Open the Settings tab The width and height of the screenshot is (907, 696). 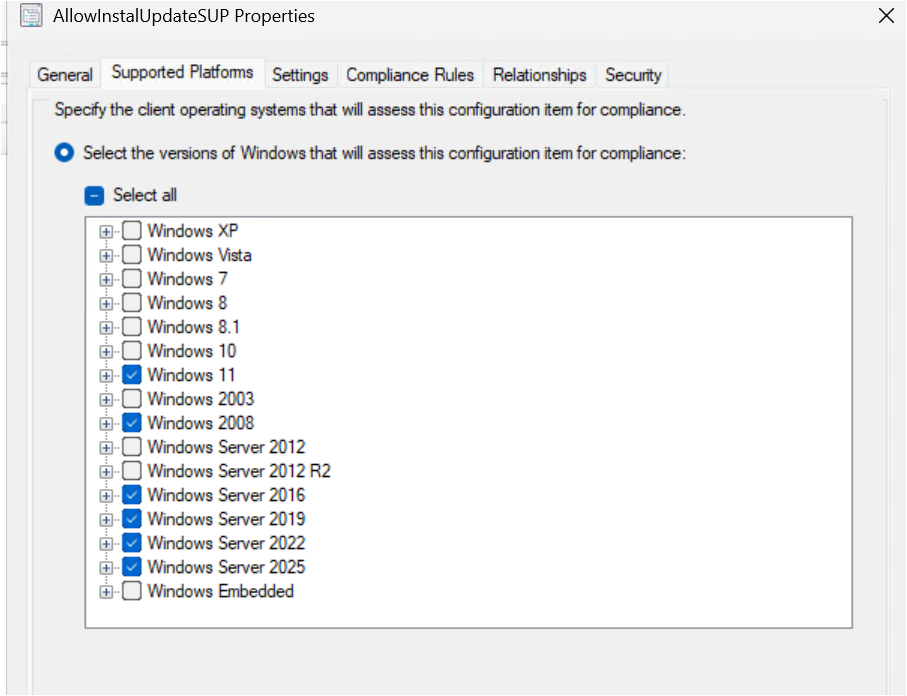300,75
